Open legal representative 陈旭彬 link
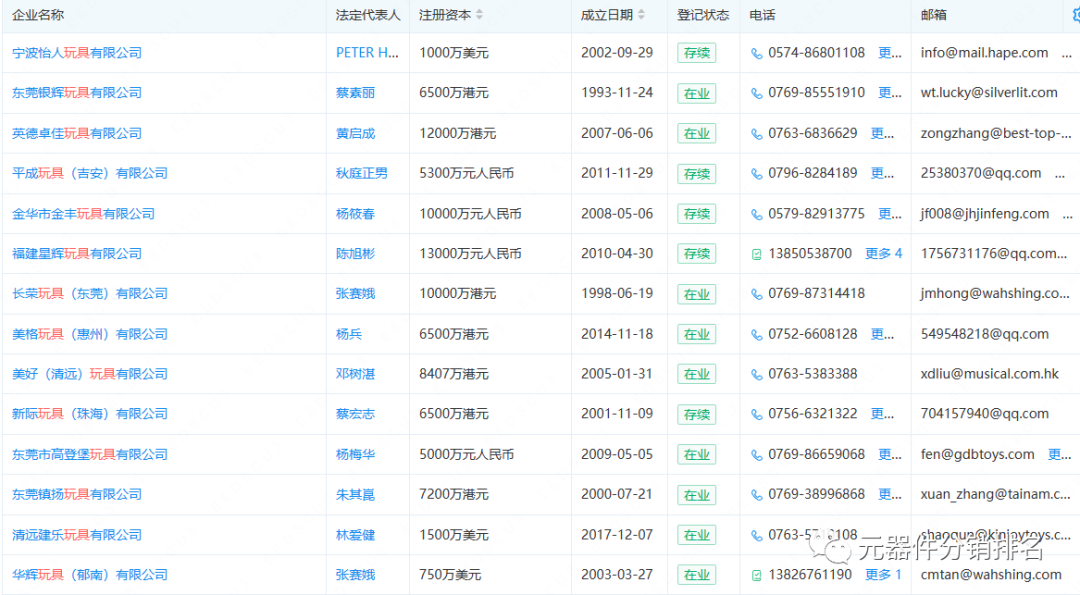1080x595 pixels. pos(355,254)
